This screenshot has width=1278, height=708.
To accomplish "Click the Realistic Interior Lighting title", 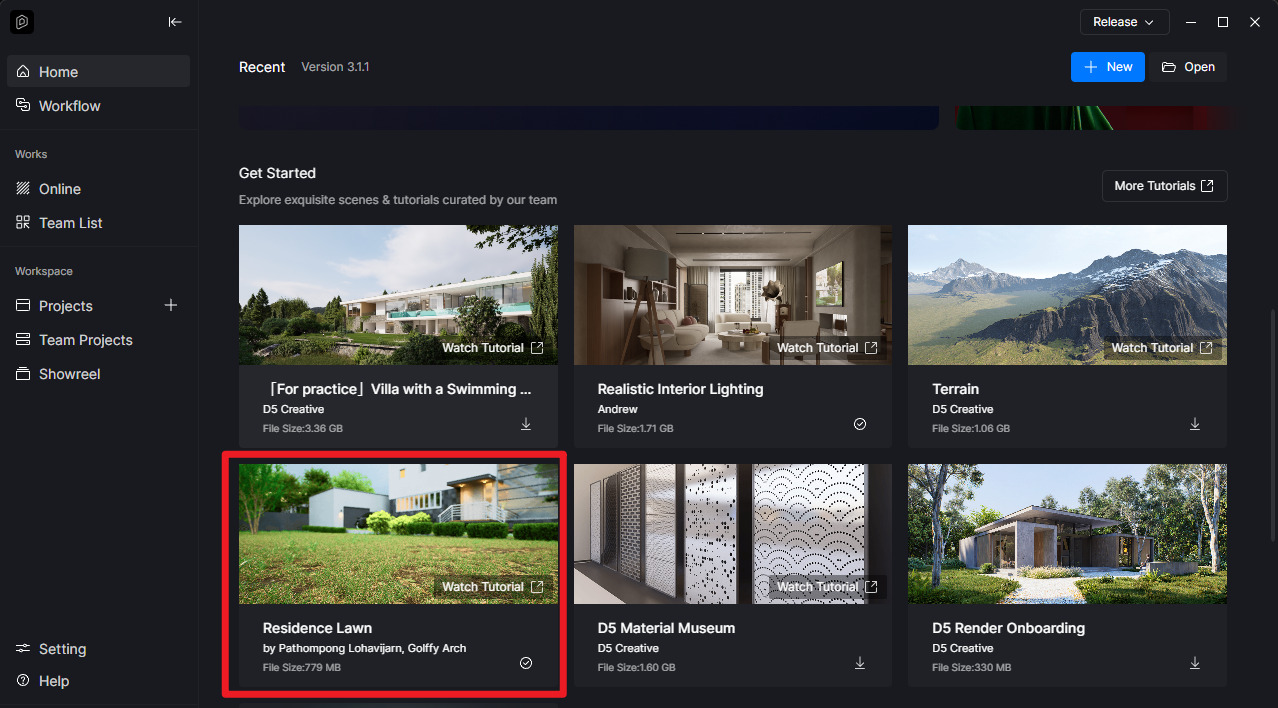I will click(x=680, y=389).
